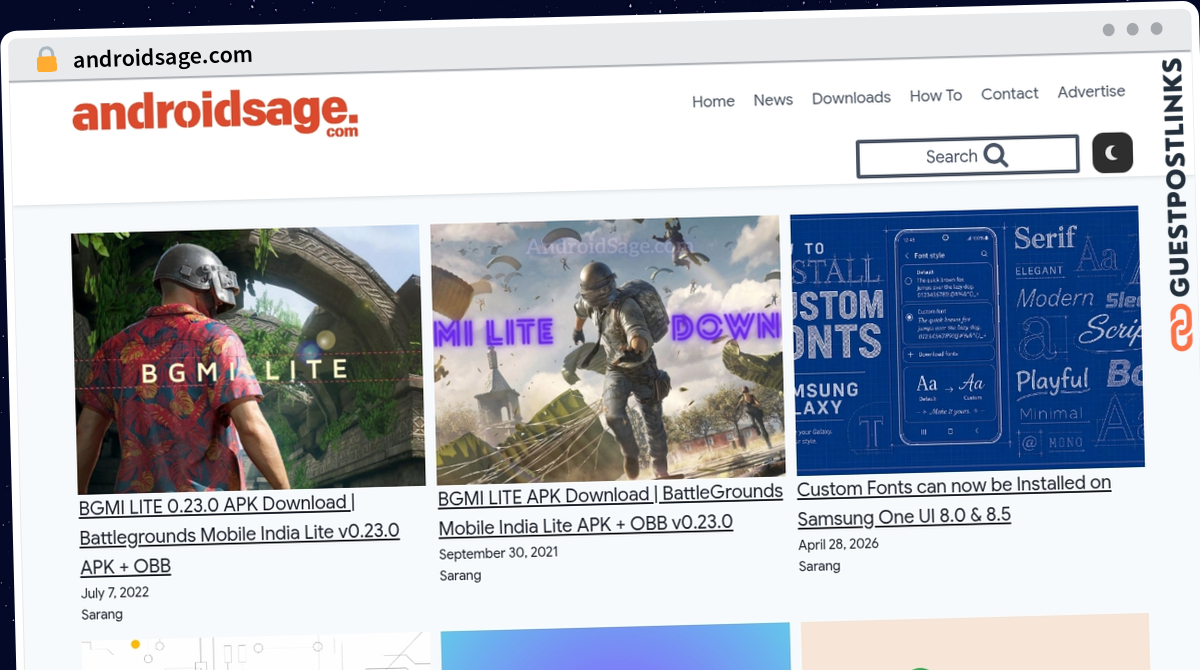
Task: Click author Sarang under the April 28, 2026 post
Action: pos(819,566)
